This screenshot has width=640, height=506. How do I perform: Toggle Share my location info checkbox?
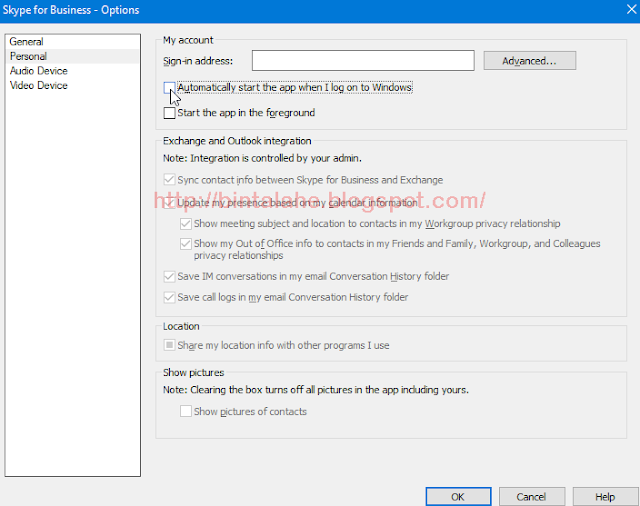[169, 346]
